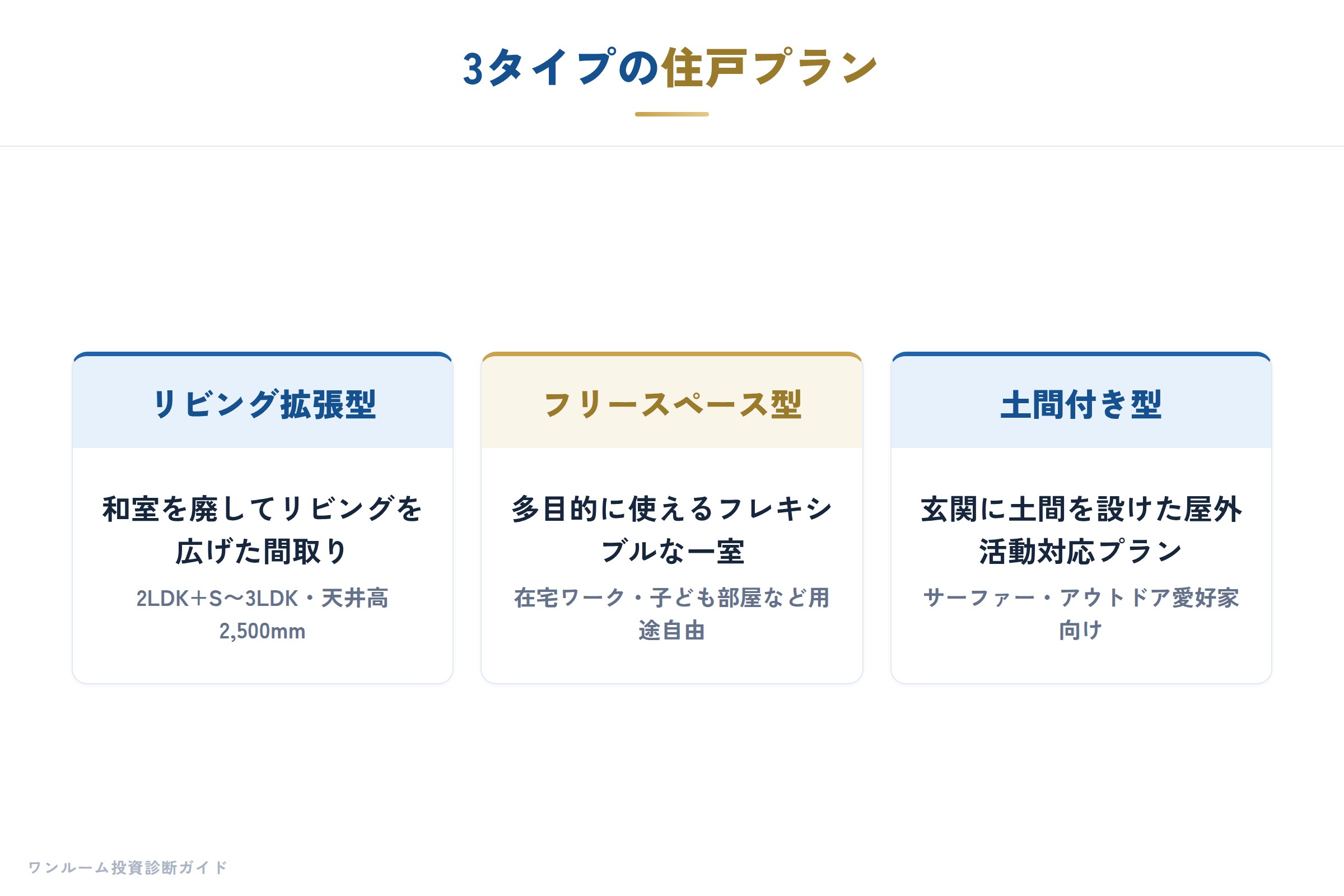Click the gold underline below the title
This screenshot has height=896, width=1344.
[671, 114]
